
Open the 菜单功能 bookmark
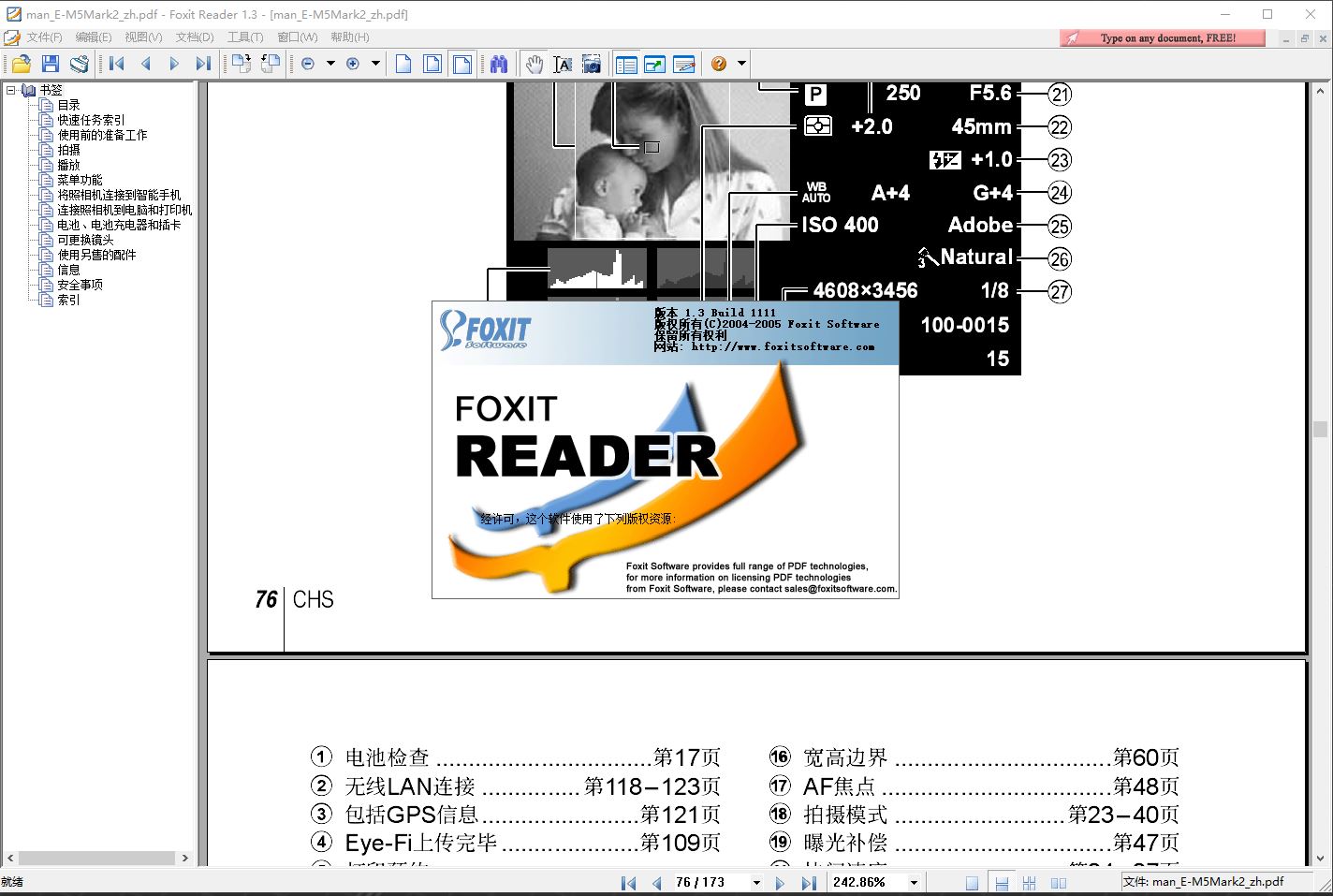coord(80,180)
